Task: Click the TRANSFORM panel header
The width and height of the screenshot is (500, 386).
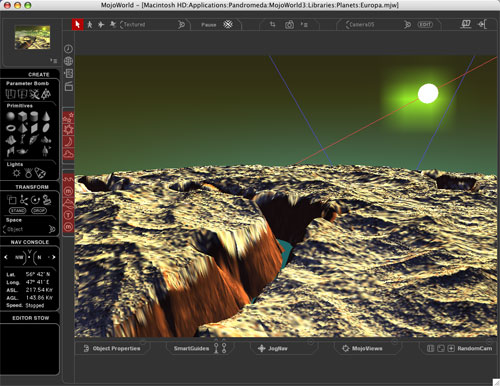Action: 32,187
